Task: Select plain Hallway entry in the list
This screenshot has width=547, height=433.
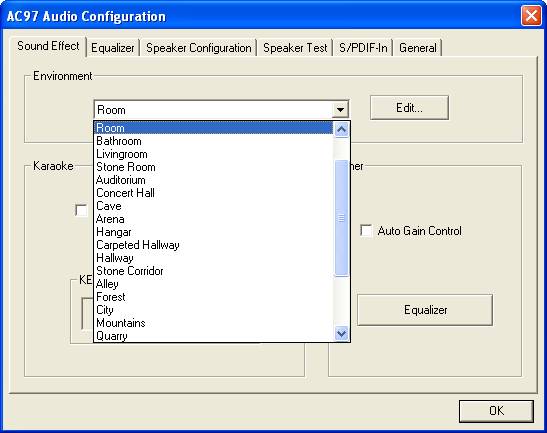Action: (x=214, y=258)
